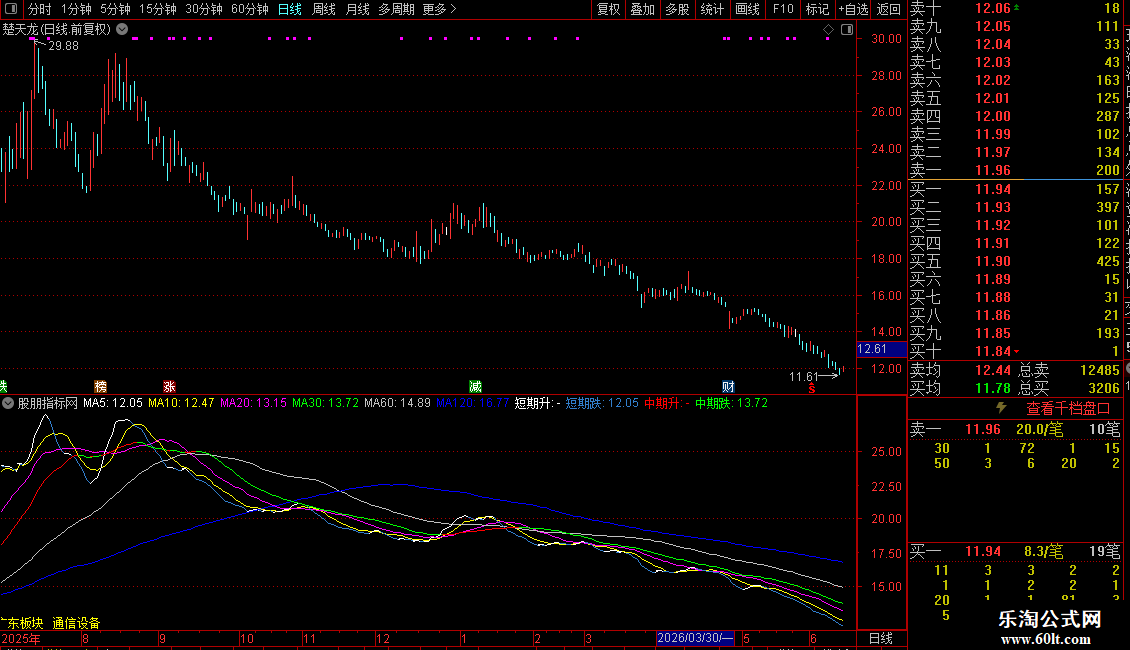Click the 标记 mark button
This screenshot has height=650, width=1130.
(817, 9)
